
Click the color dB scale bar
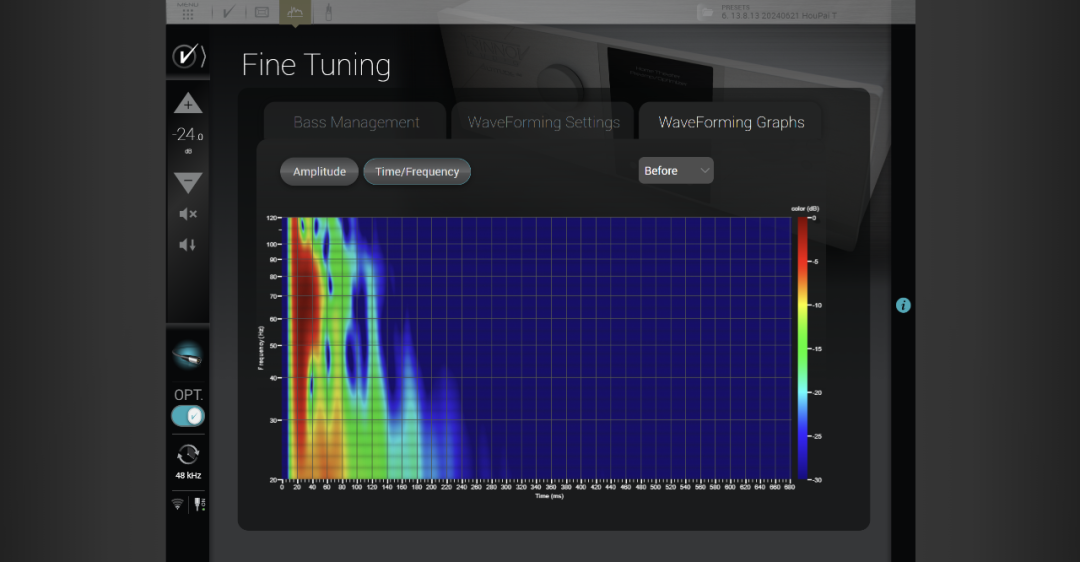coord(802,348)
